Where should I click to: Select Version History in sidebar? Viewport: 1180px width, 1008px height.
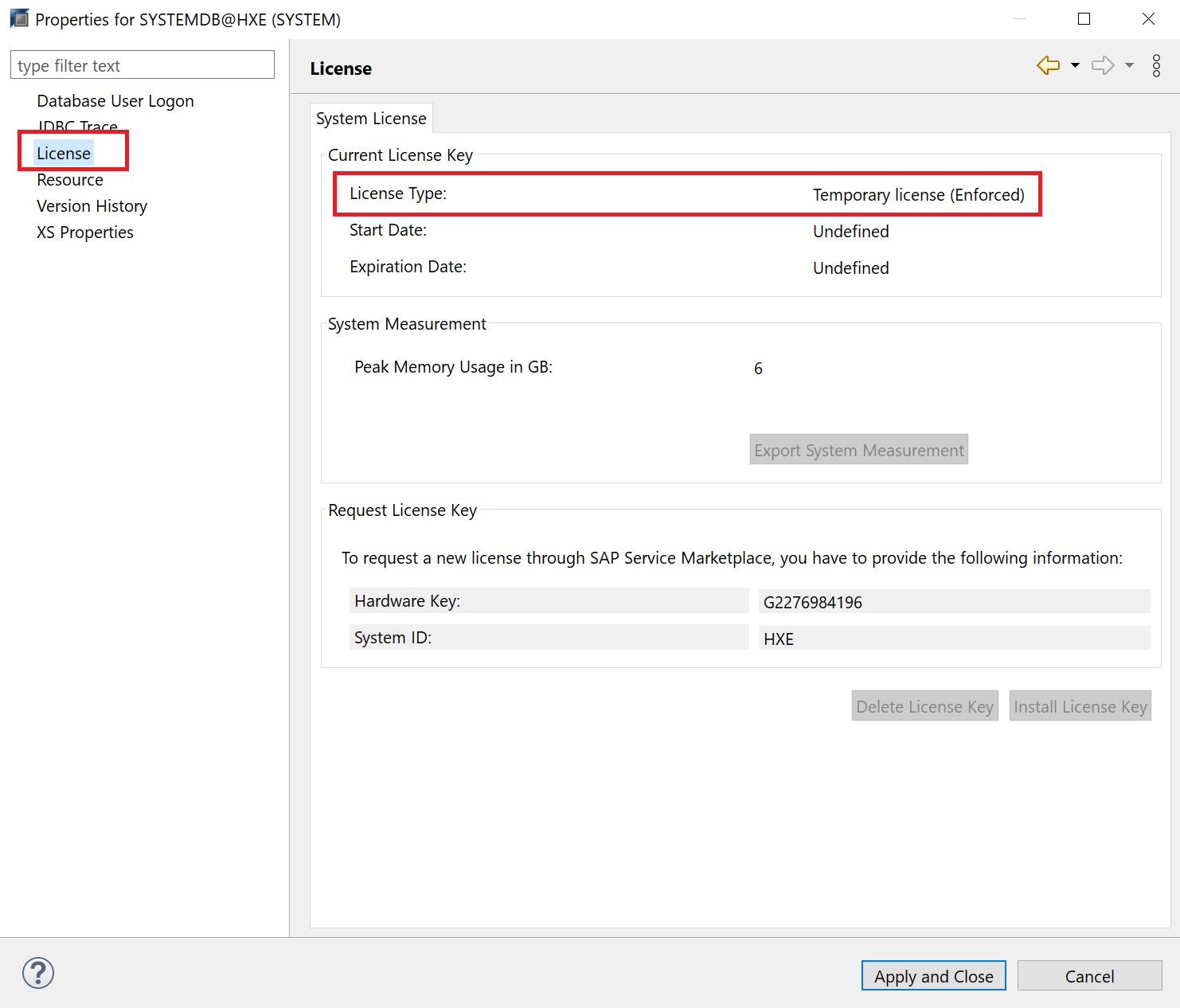pos(92,206)
